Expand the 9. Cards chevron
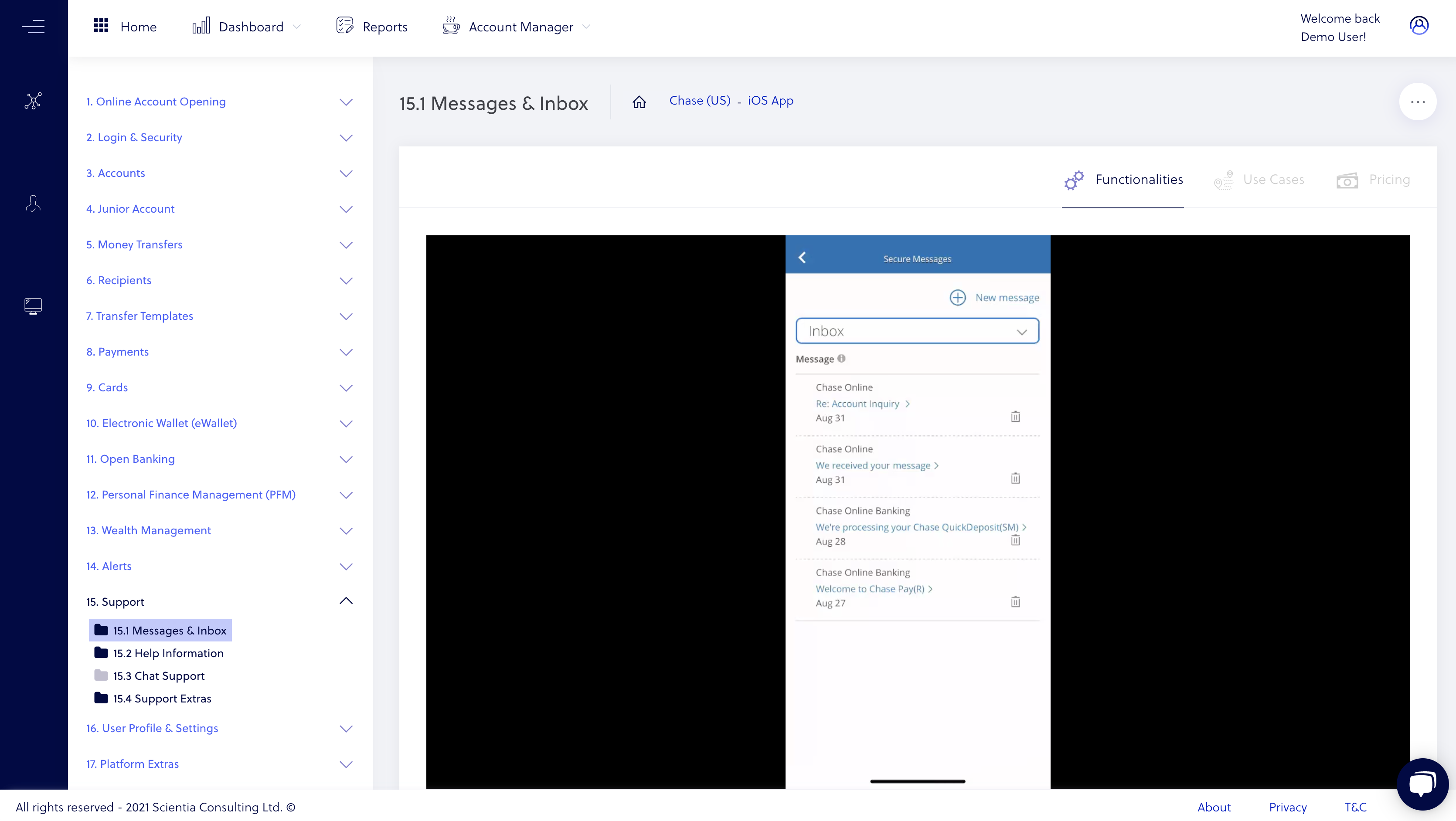The height and width of the screenshot is (821, 1456). pos(346,387)
